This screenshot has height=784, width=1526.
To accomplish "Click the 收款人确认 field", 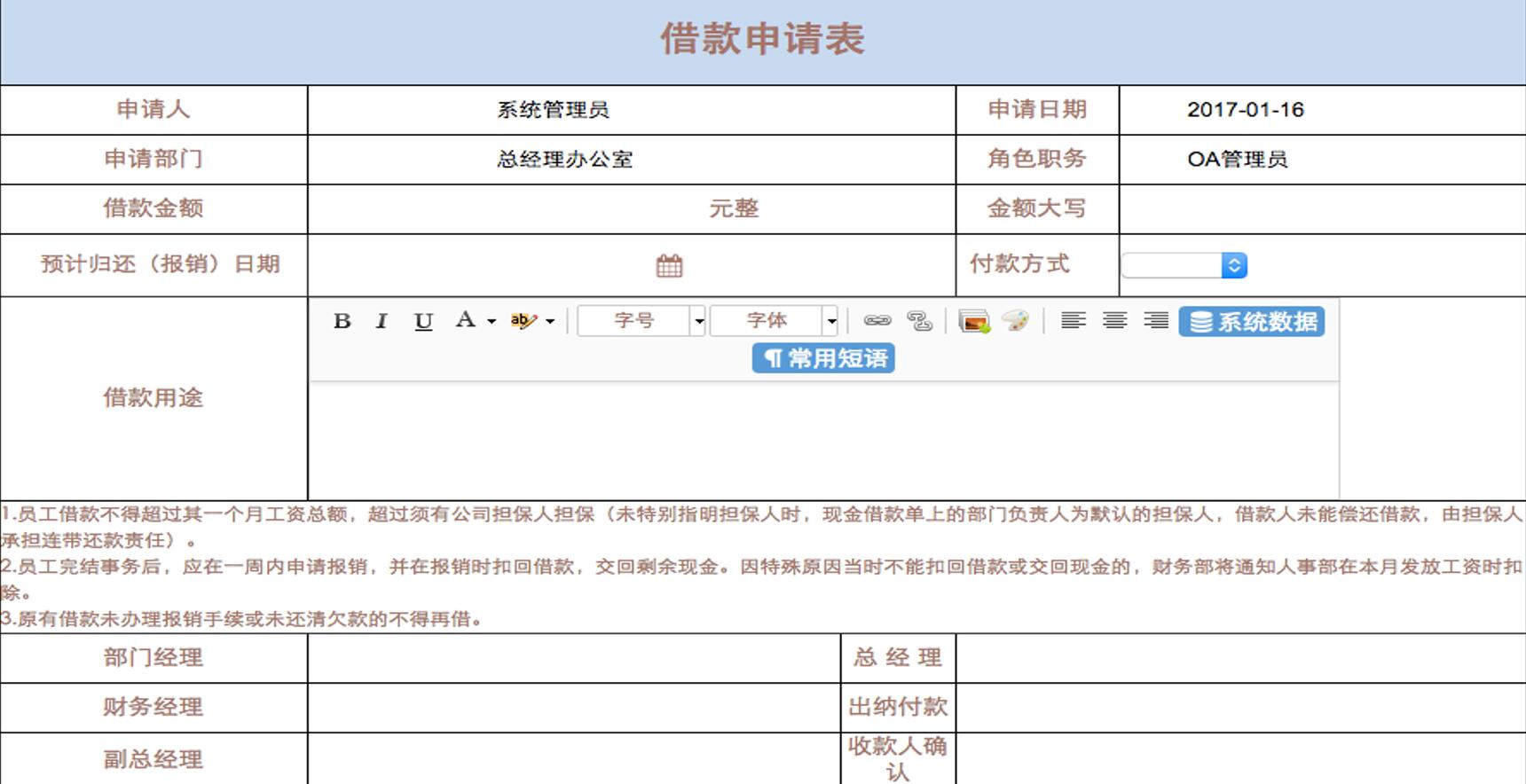I will click(x=1240, y=758).
